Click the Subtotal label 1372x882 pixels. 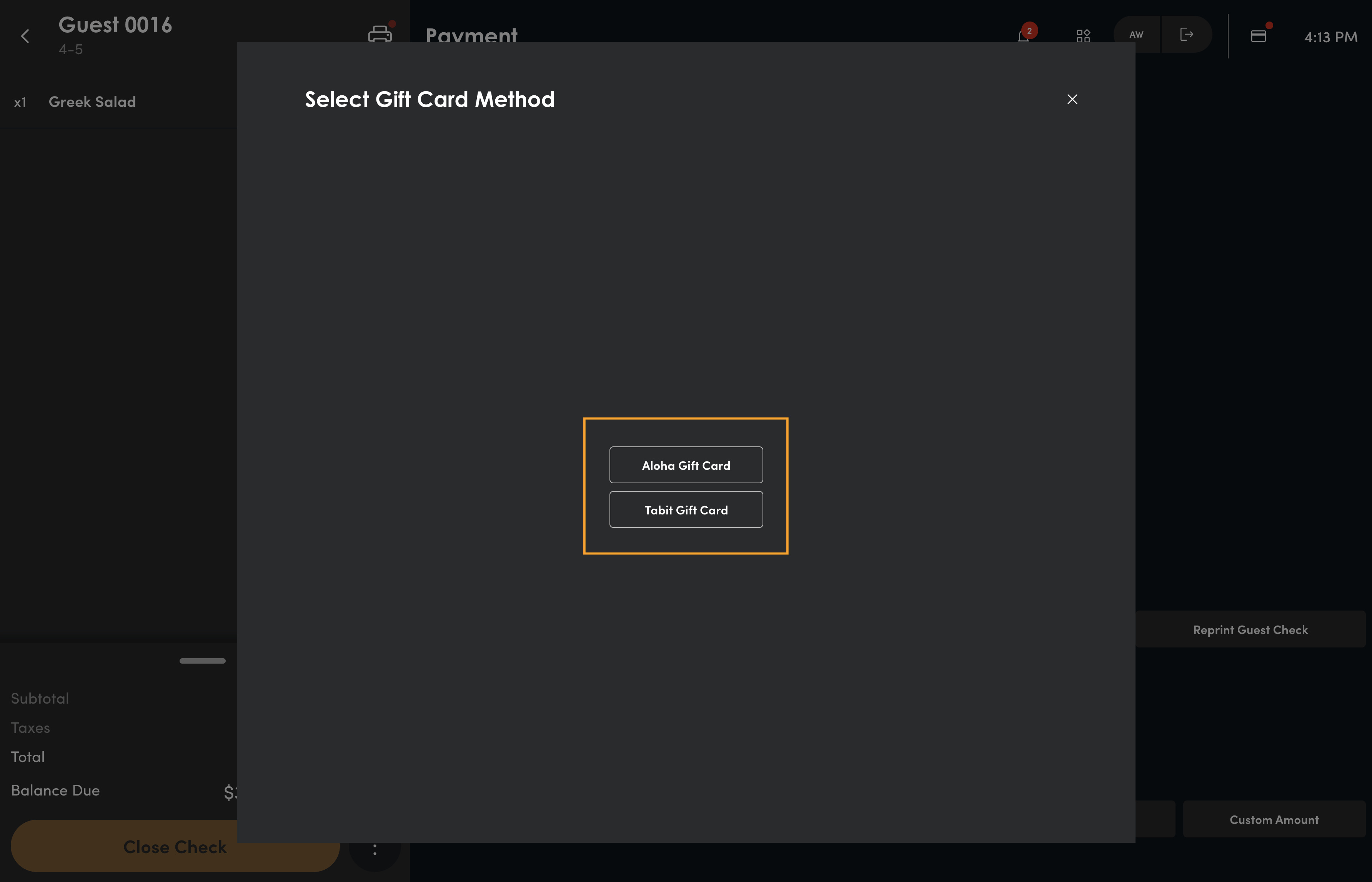click(40, 699)
